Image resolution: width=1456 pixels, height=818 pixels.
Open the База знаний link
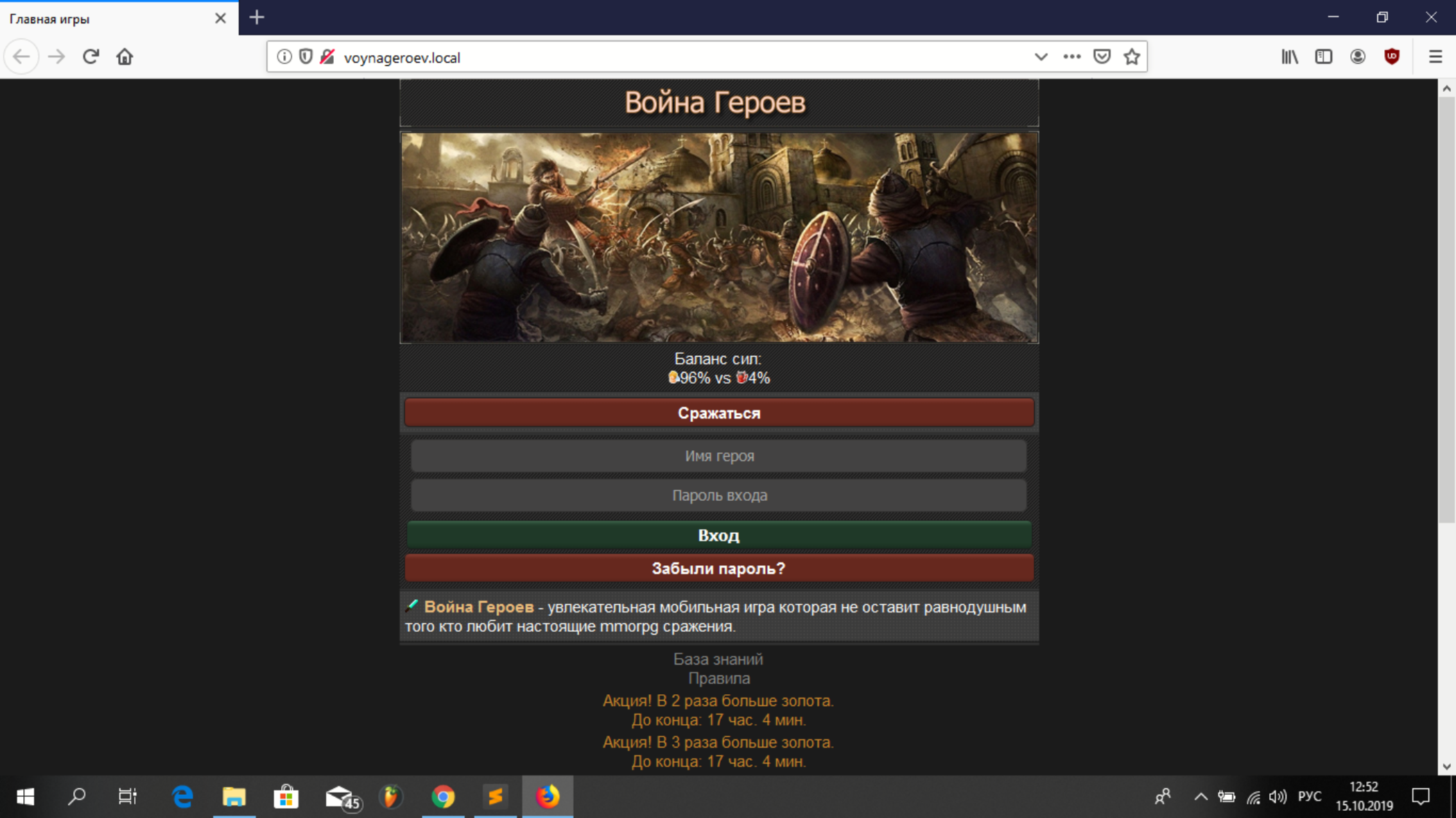[718, 659]
